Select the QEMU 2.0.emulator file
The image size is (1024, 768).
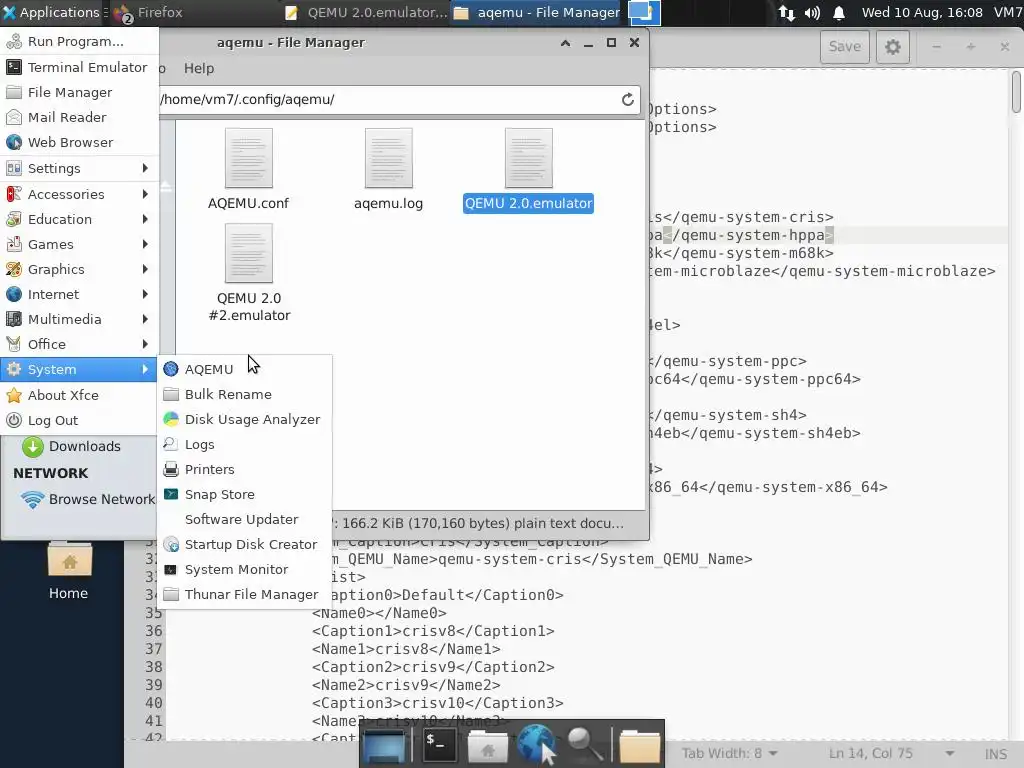pos(528,169)
